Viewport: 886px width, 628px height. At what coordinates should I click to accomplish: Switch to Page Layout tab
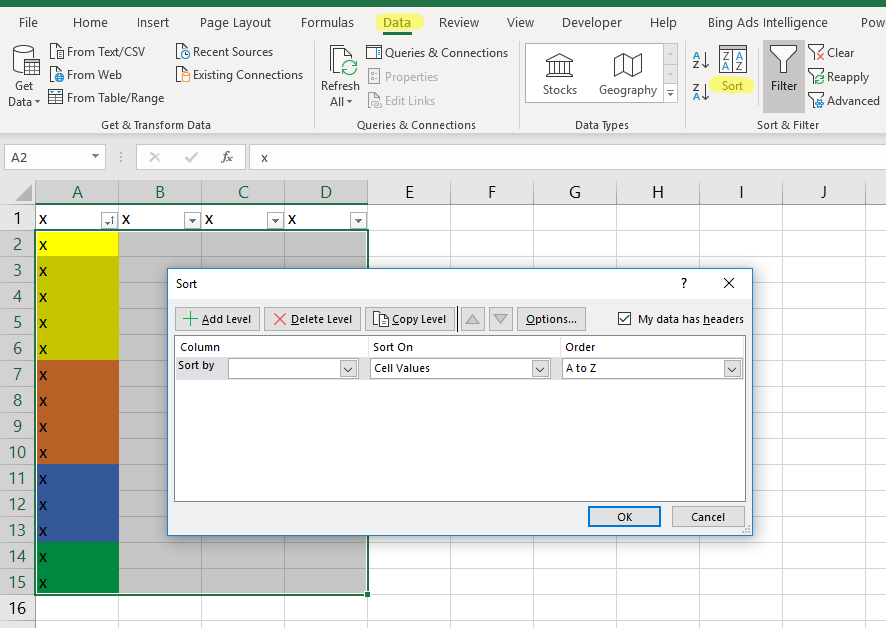pyautogui.click(x=235, y=23)
